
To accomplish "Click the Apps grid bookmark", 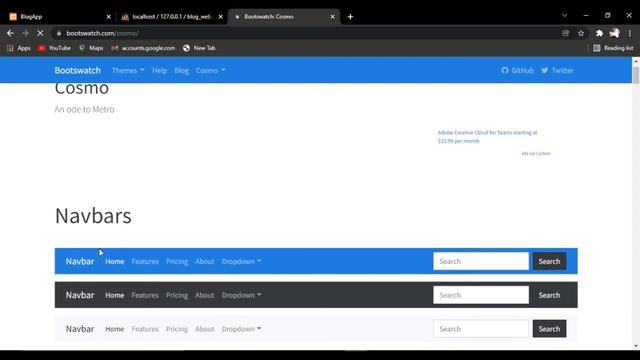I will pyautogui.click(x=19, y=48).
